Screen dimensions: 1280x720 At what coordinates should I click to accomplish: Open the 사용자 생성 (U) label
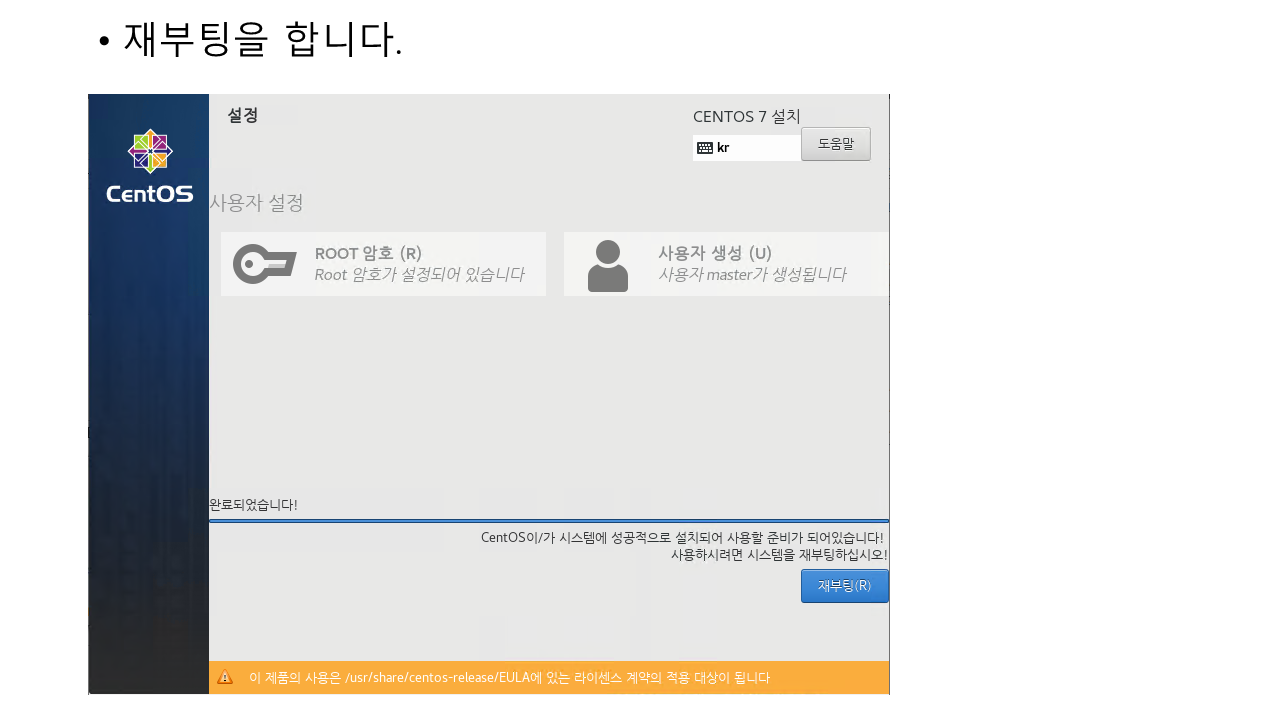coord(714,253)
